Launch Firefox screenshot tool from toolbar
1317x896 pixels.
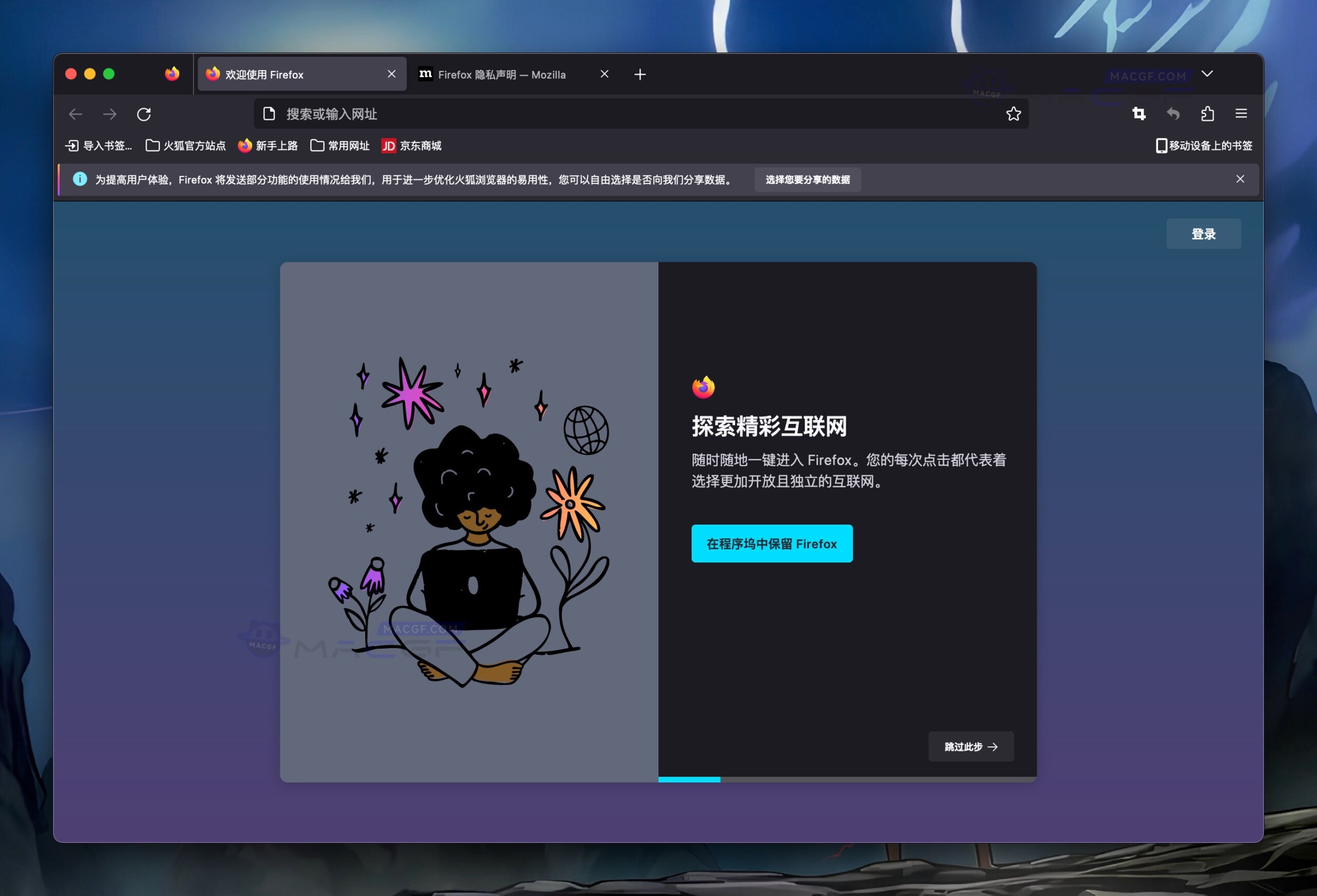click(x=1138, y=114)
